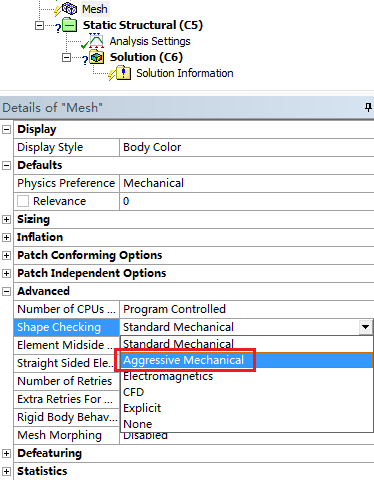Image resolution: width=374 pixels, height=480 pixels.
Task: Select Straight Sided Elements property label
Action: click(x=66, y=363)
